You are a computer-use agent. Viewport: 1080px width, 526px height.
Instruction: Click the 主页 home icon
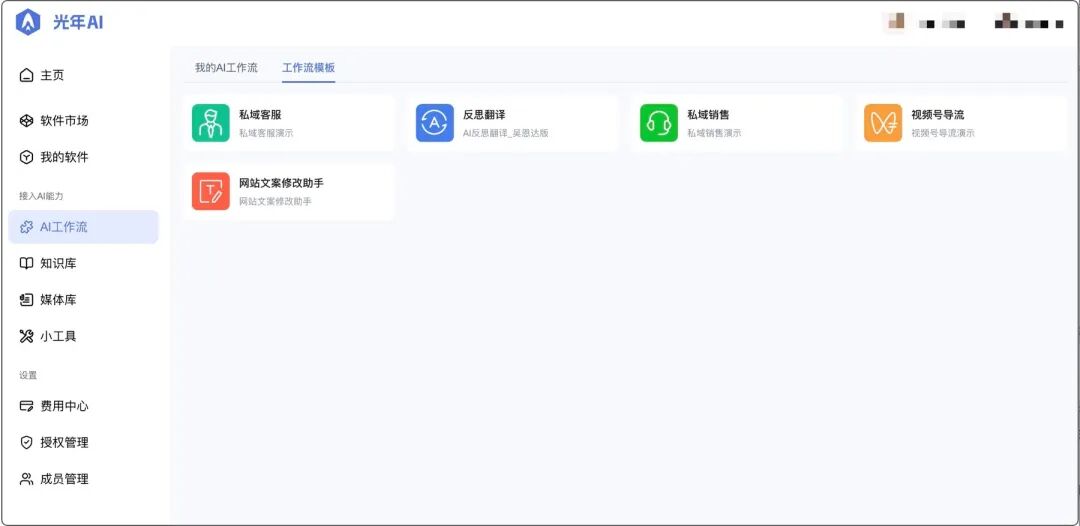[26, 75]
